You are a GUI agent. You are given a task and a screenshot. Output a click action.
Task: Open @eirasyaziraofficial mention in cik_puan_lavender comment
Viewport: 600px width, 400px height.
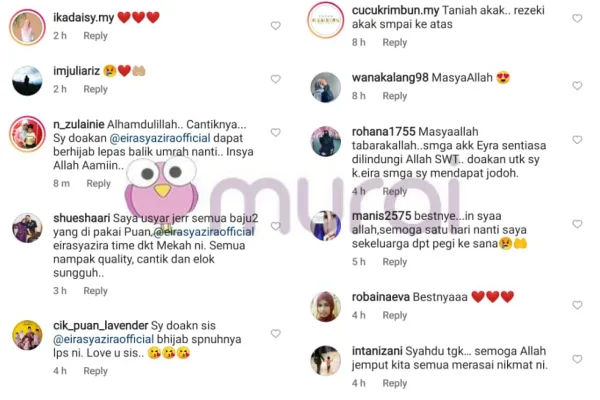pos(103,340)
